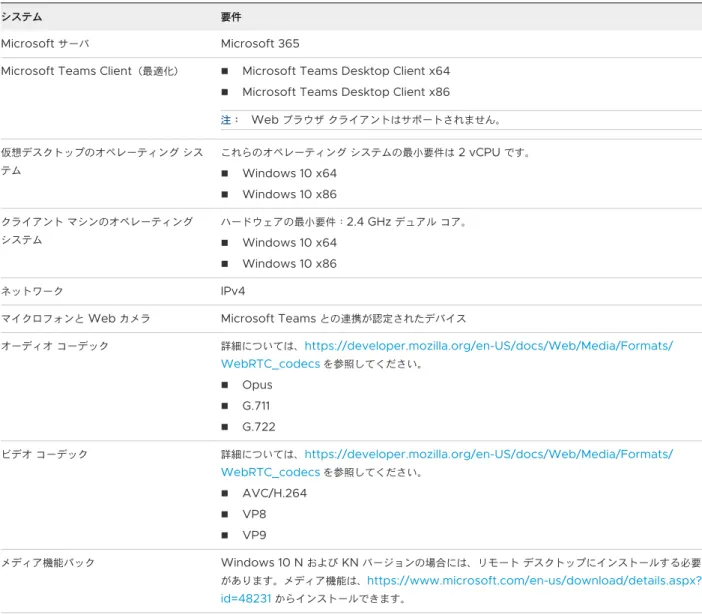Viewport: 702px width, 615px height.
Task: Click the Microsoft Teams との連携が認定されたデバイス text
Action: click(343, 319)
